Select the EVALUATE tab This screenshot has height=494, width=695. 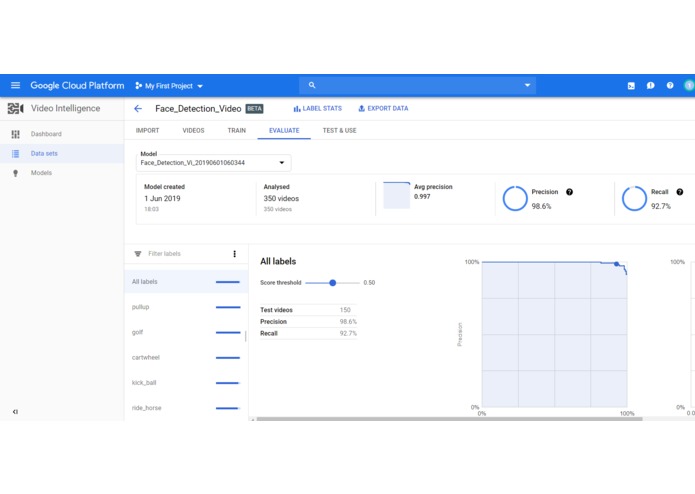pos(284,130)
